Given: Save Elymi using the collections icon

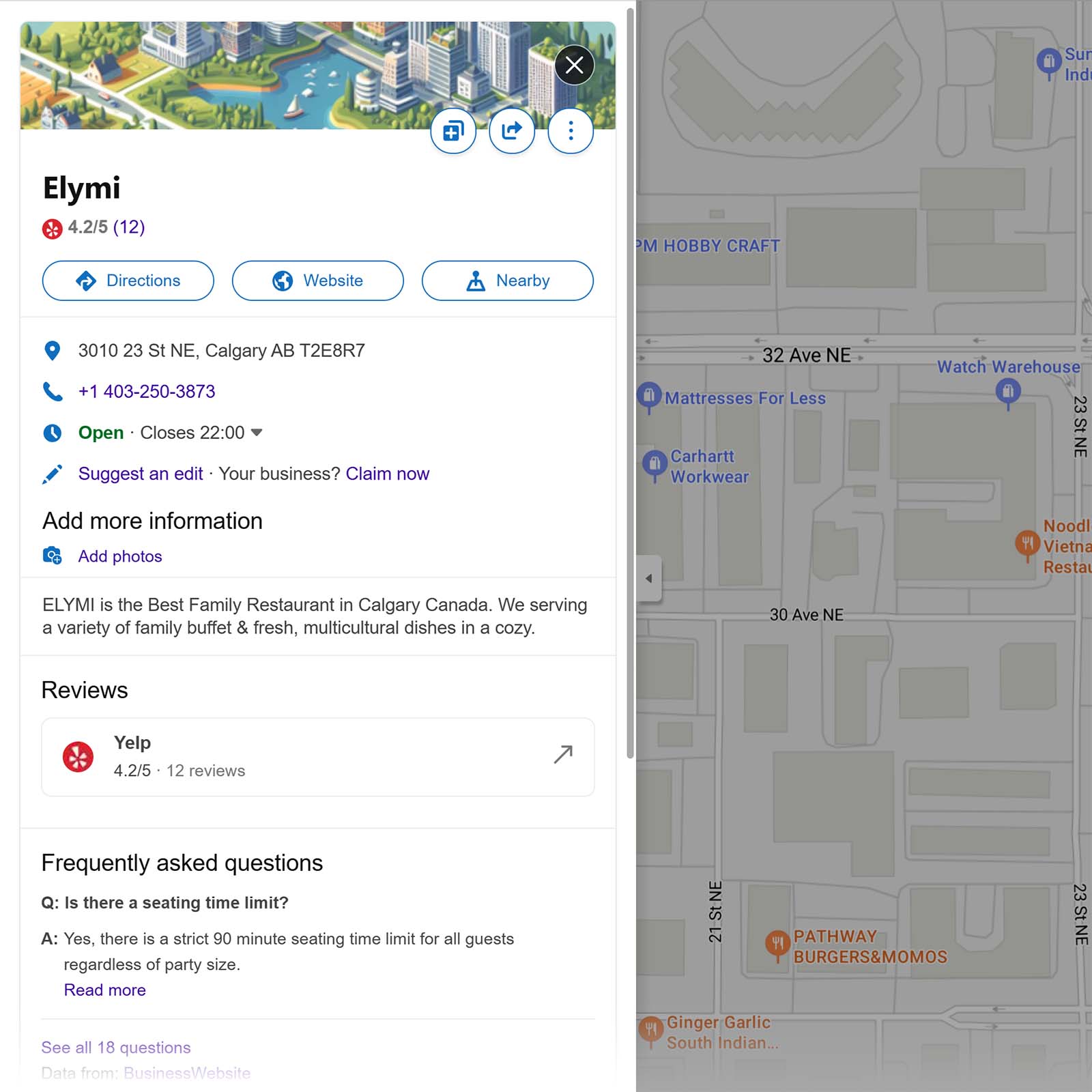Looking at the screenshot, I should click(x=452, y=130).
